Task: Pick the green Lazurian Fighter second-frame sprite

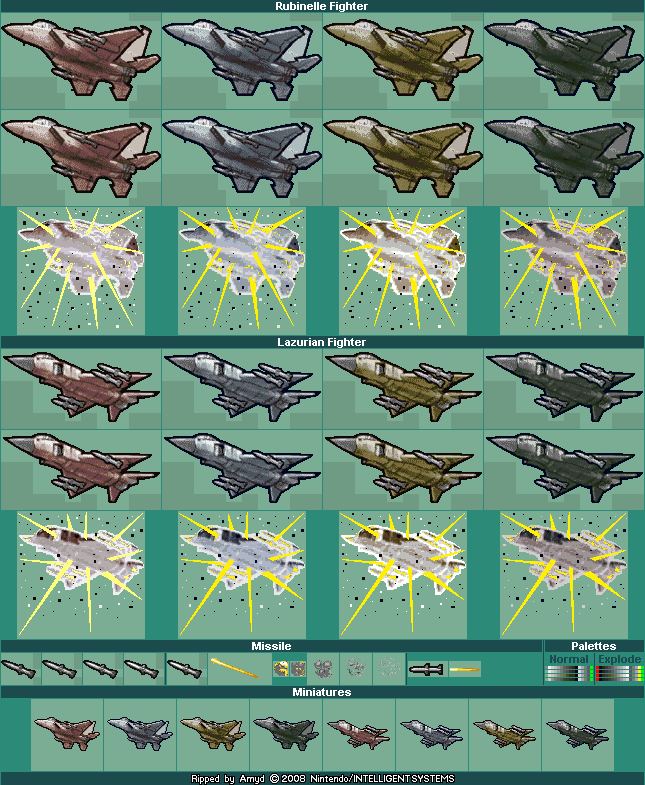Action: (x=564, y=470)
